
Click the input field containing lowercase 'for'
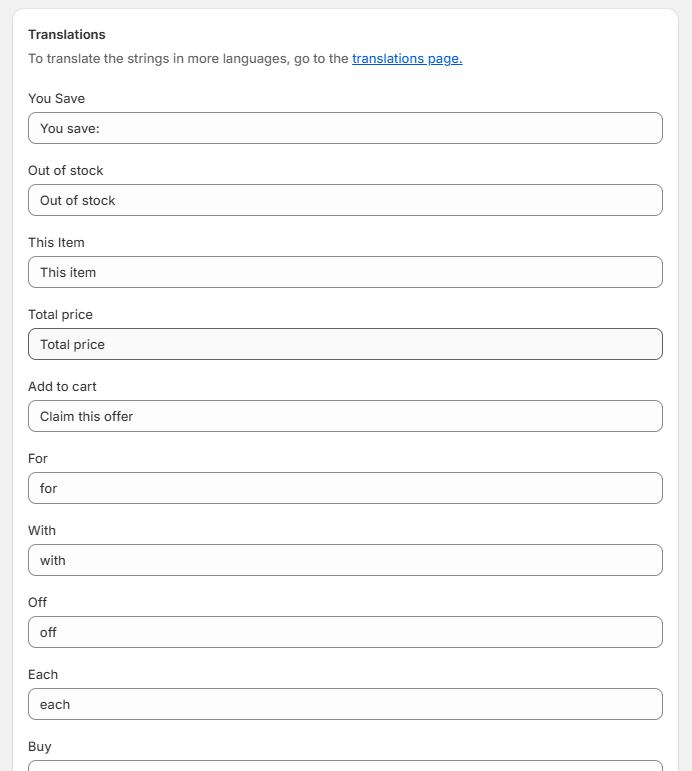[345, 488]
